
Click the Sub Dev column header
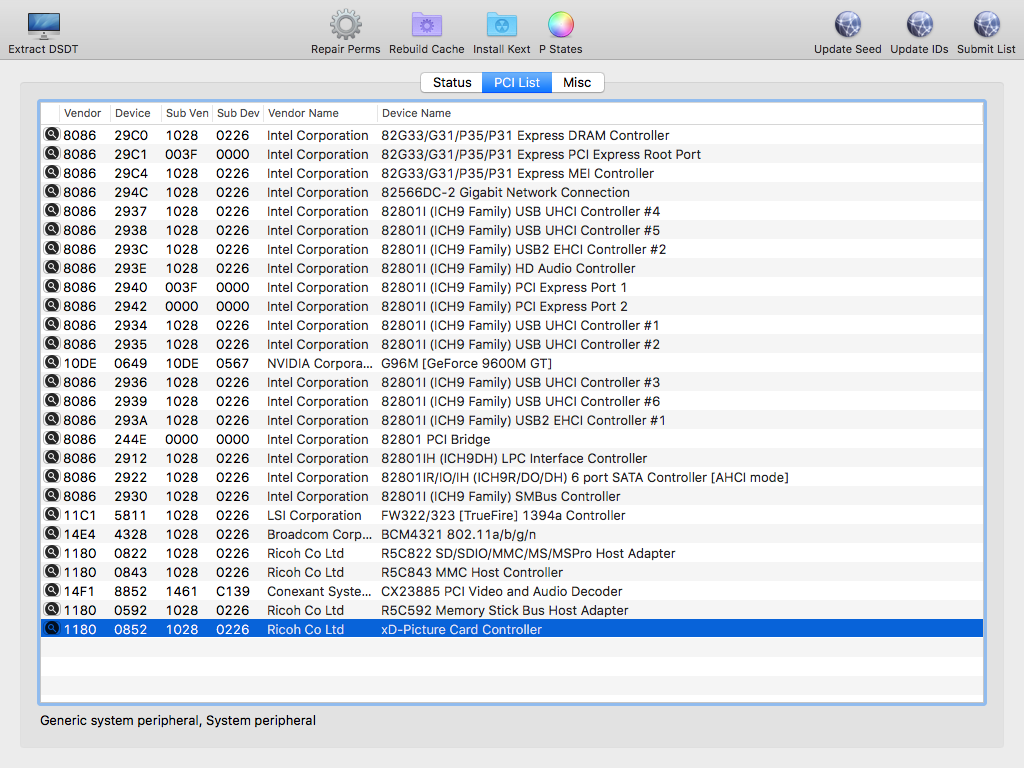[x=238, y=113]
